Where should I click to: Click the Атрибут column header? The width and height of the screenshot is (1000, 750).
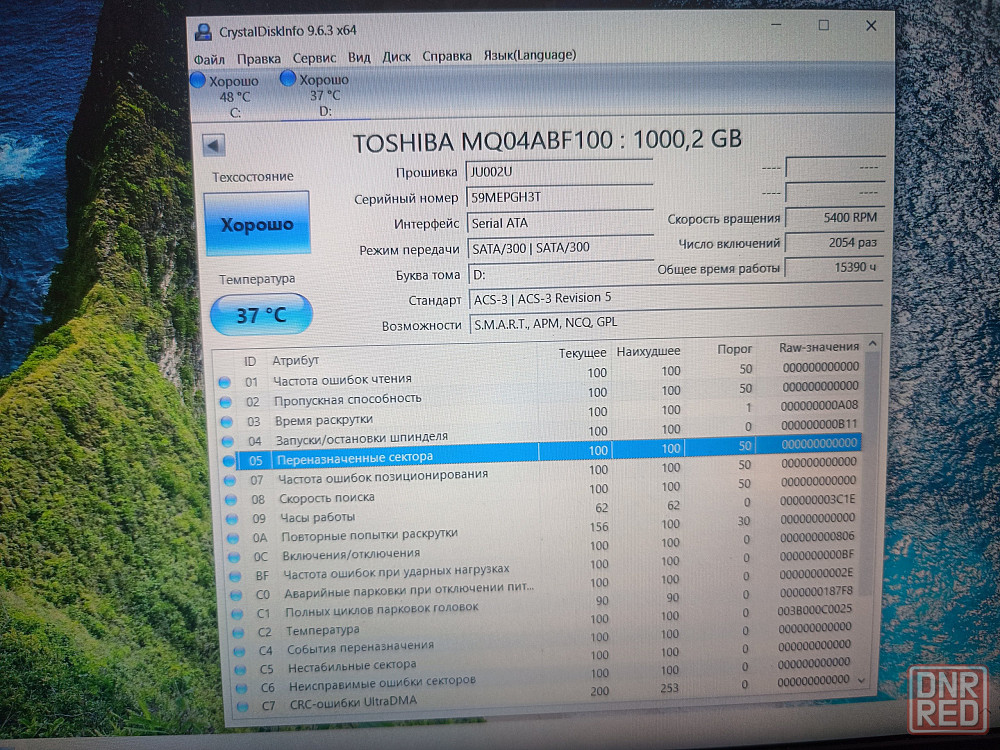click(x=295, y=360)
